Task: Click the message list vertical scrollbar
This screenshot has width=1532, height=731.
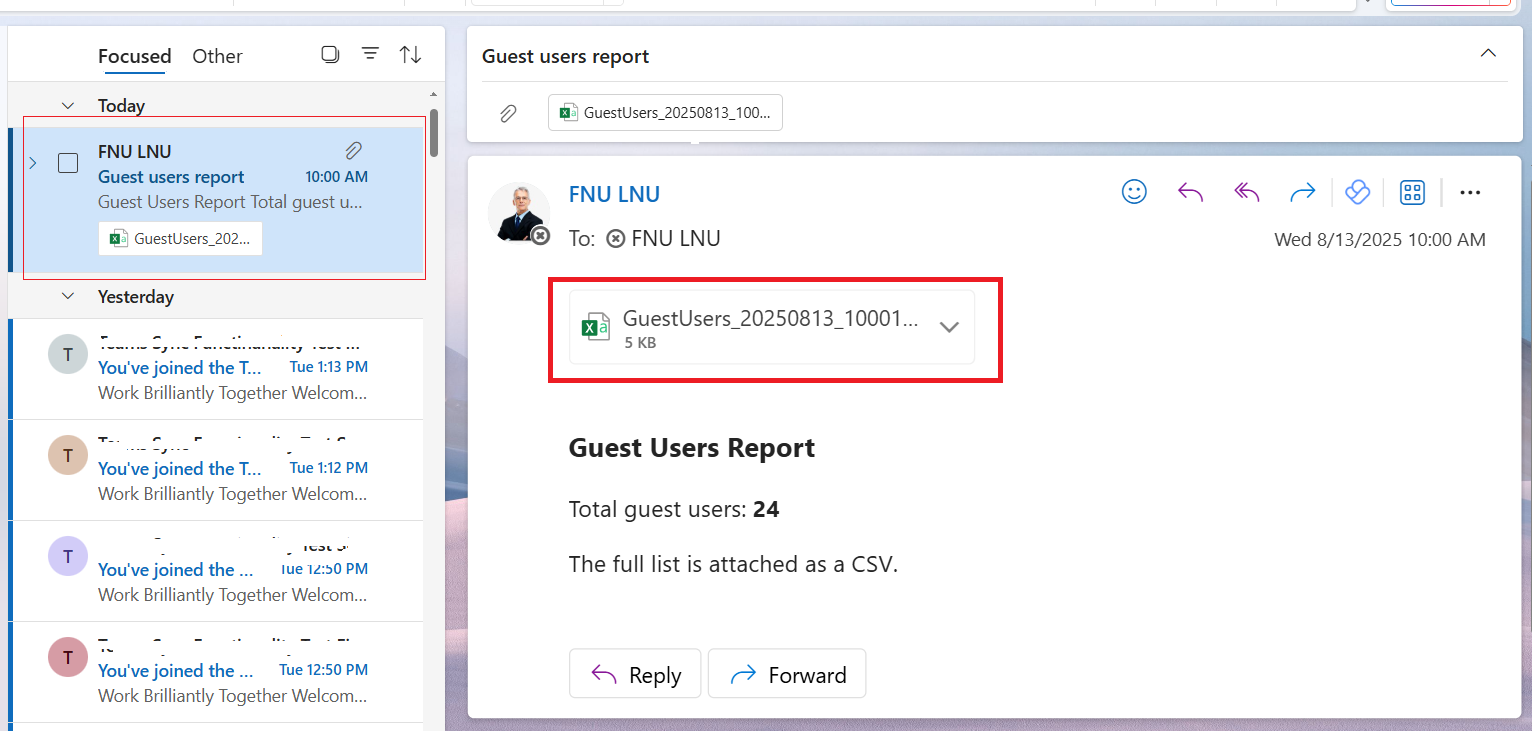Action: pos(434,133)
